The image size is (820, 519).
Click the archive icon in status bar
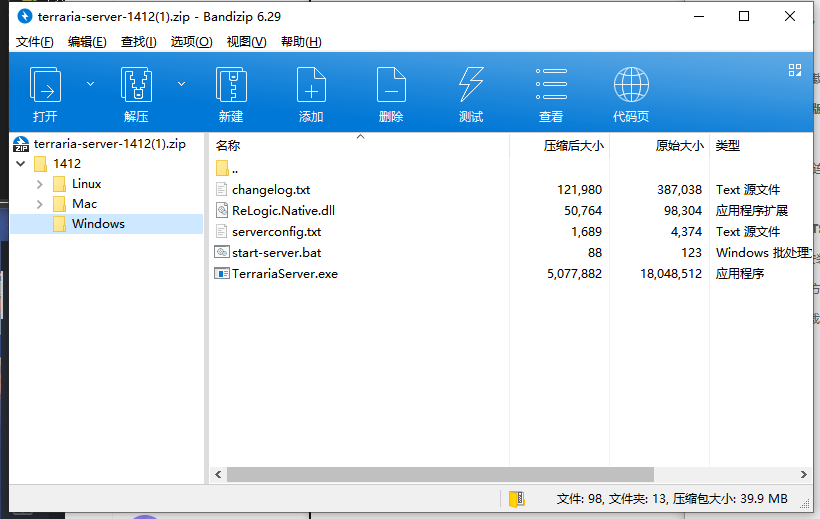pyautogui.click(x=517, y=499)
